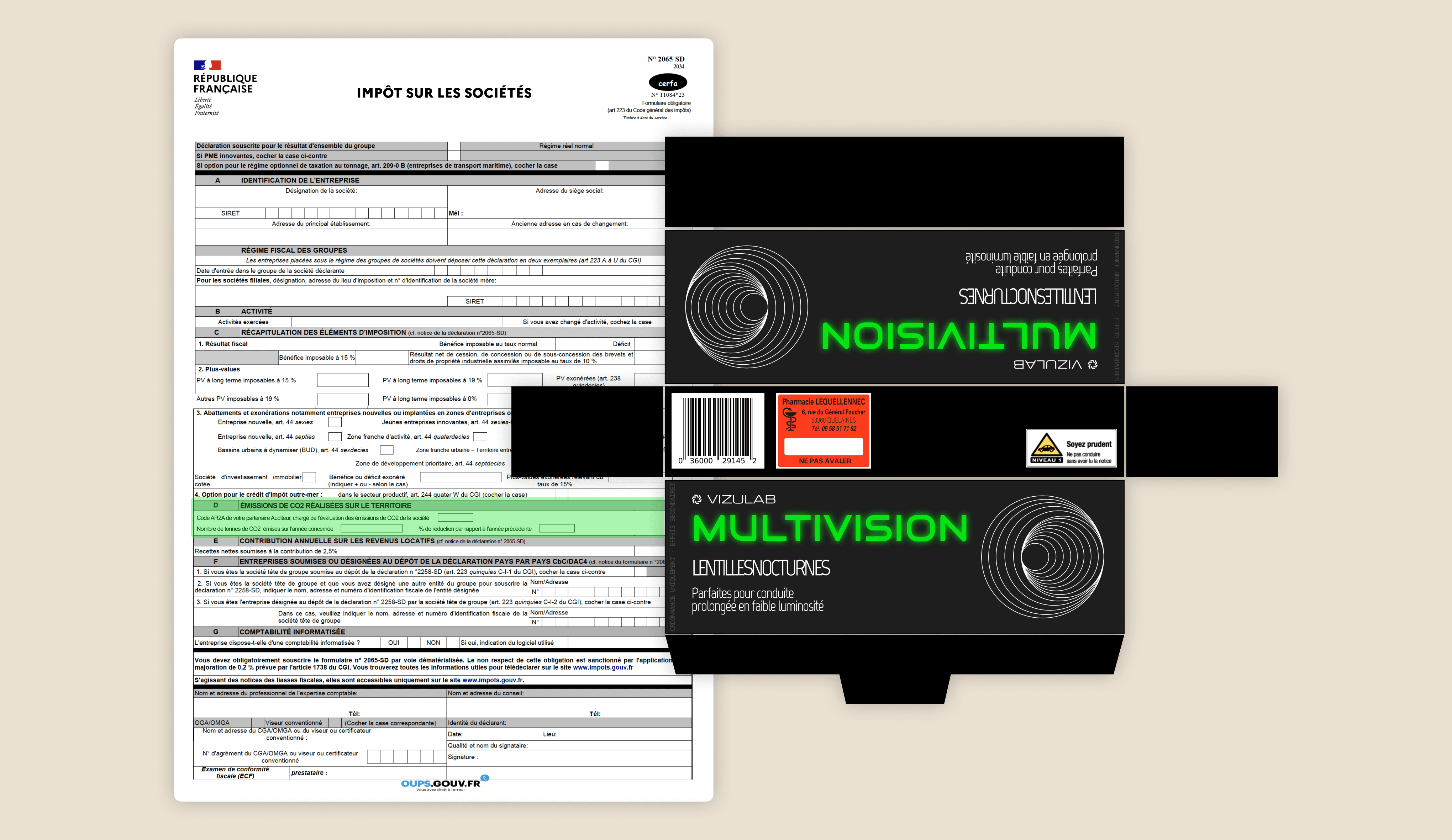Viewport: 1452px width, 840px height.
Task: Click the '% de réduction' input field
Action: (557, 528)
